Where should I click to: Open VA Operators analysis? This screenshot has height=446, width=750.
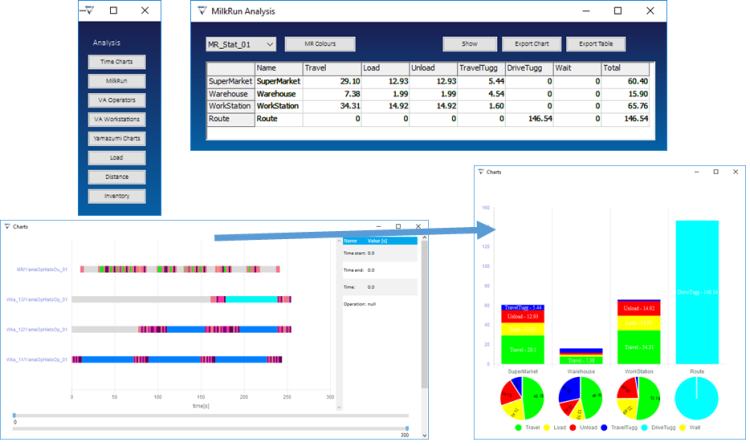click(117, 100)
